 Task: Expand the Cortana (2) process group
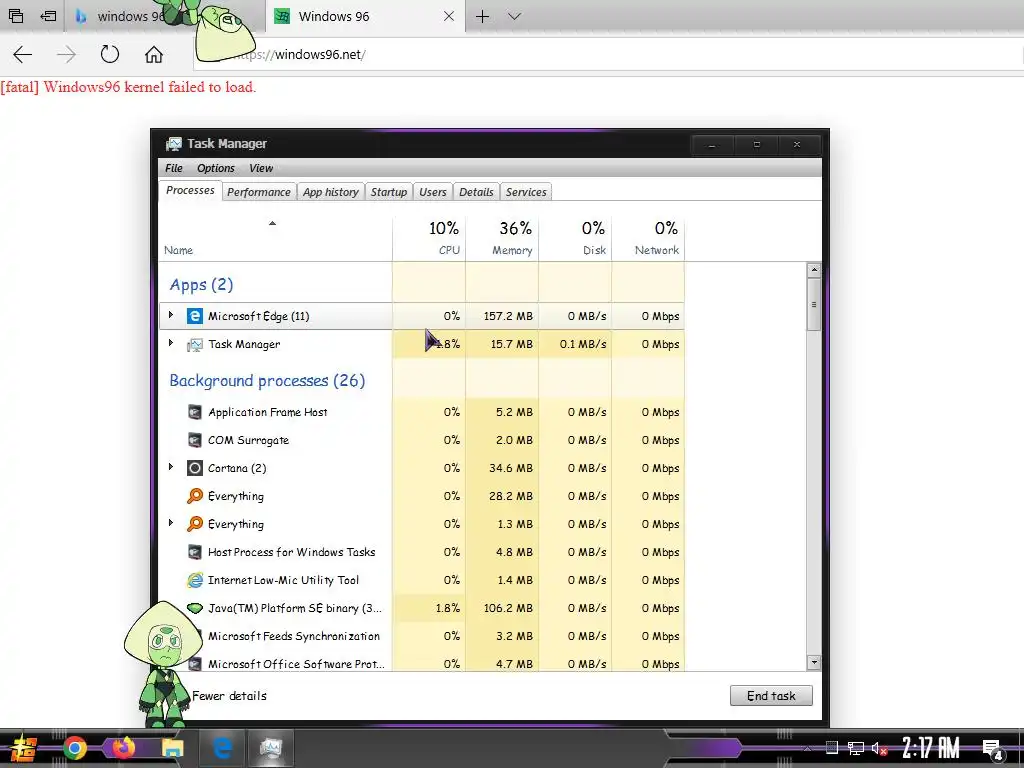(171, 468)
